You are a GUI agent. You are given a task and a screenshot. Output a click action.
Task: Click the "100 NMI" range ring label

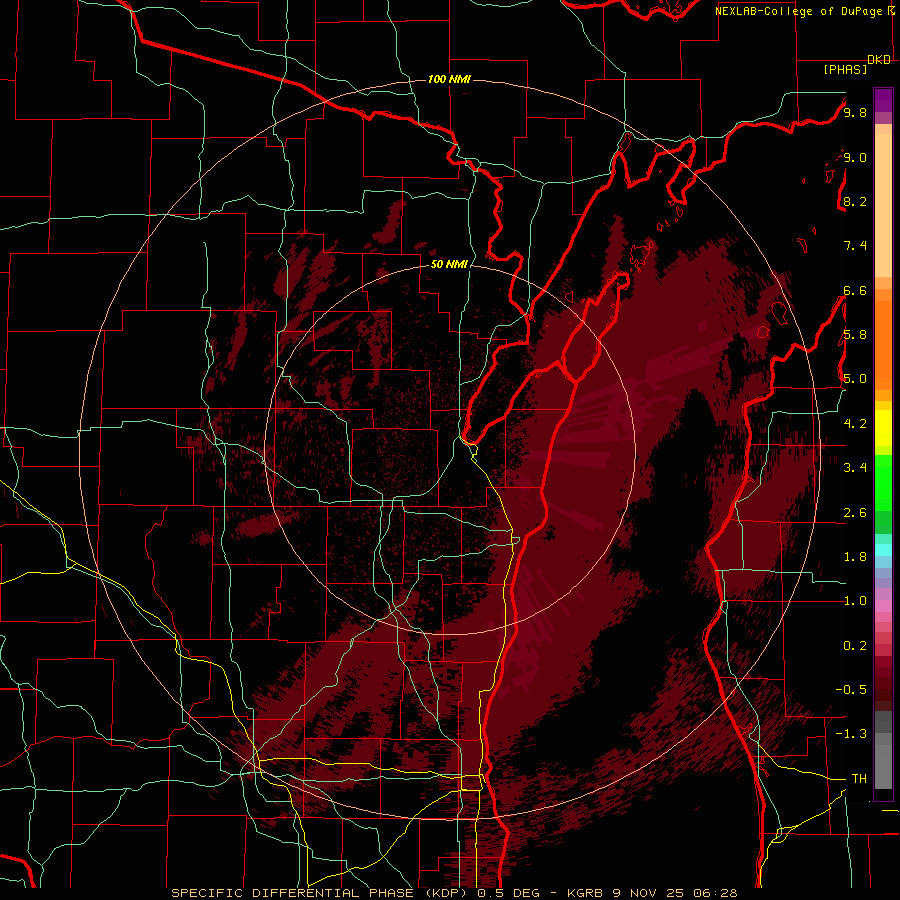point(449,79)
